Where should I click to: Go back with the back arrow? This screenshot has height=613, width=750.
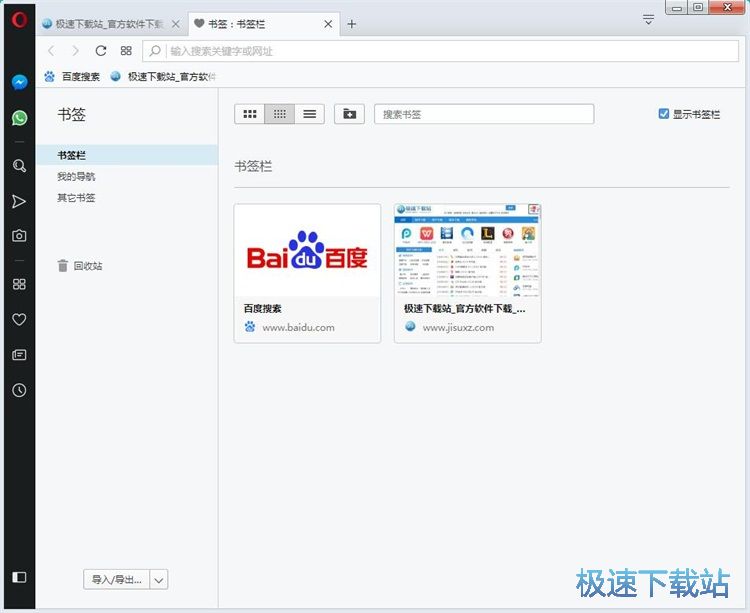click(52, 51)
